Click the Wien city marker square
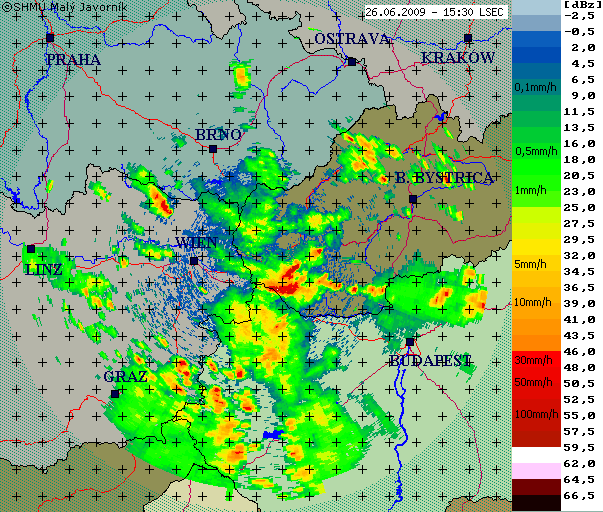This screenshot has width=603, height=512. point(194,260)
